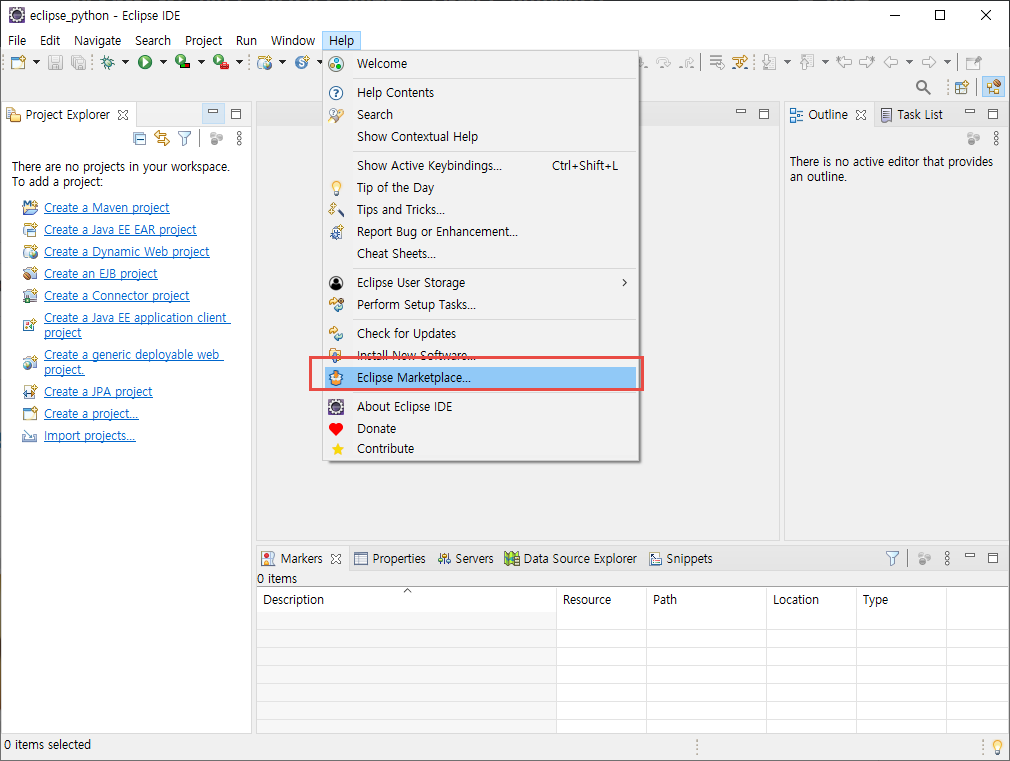Screen dimensions: 1010x761
Task: Sort Markers by the Description column header
Action: click(406, 599)
